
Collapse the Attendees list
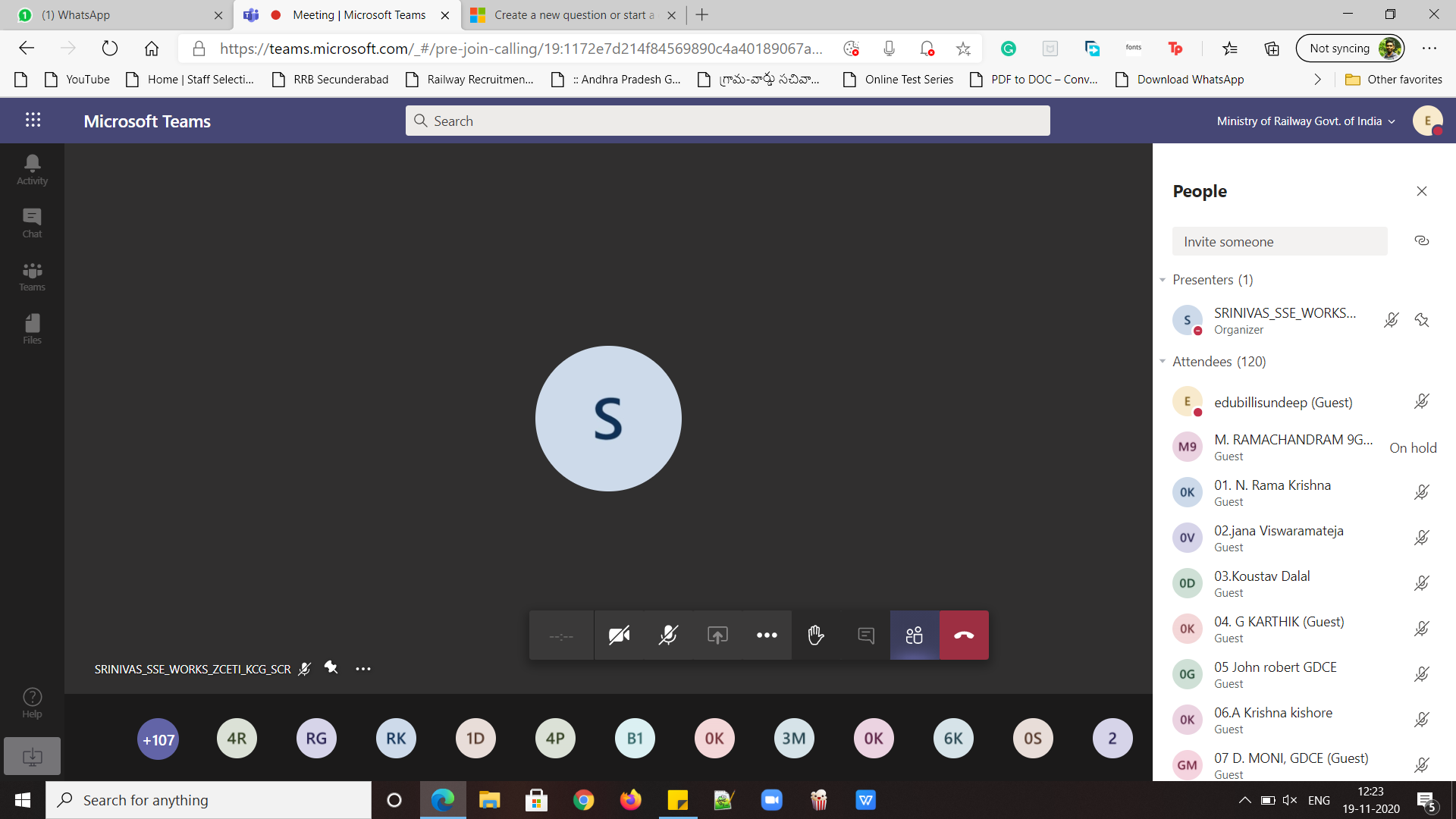1163,362
